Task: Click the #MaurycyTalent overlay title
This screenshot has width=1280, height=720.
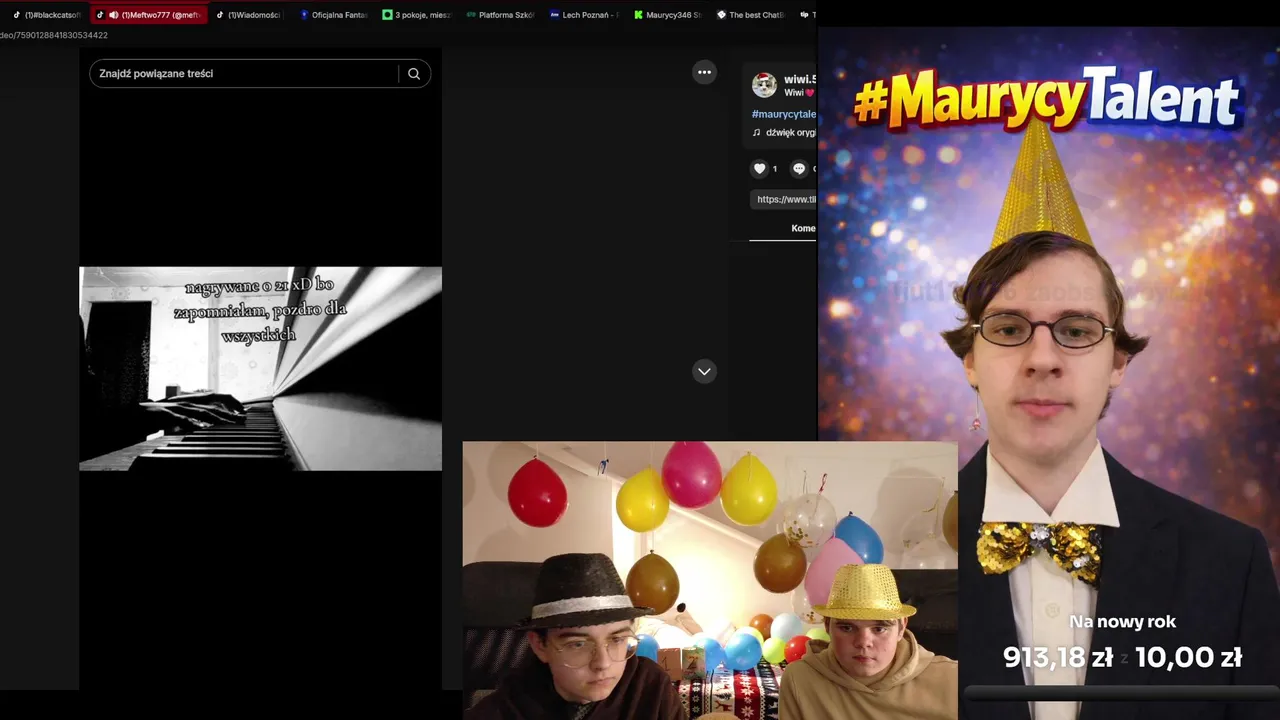Action: pos(1047,100)
